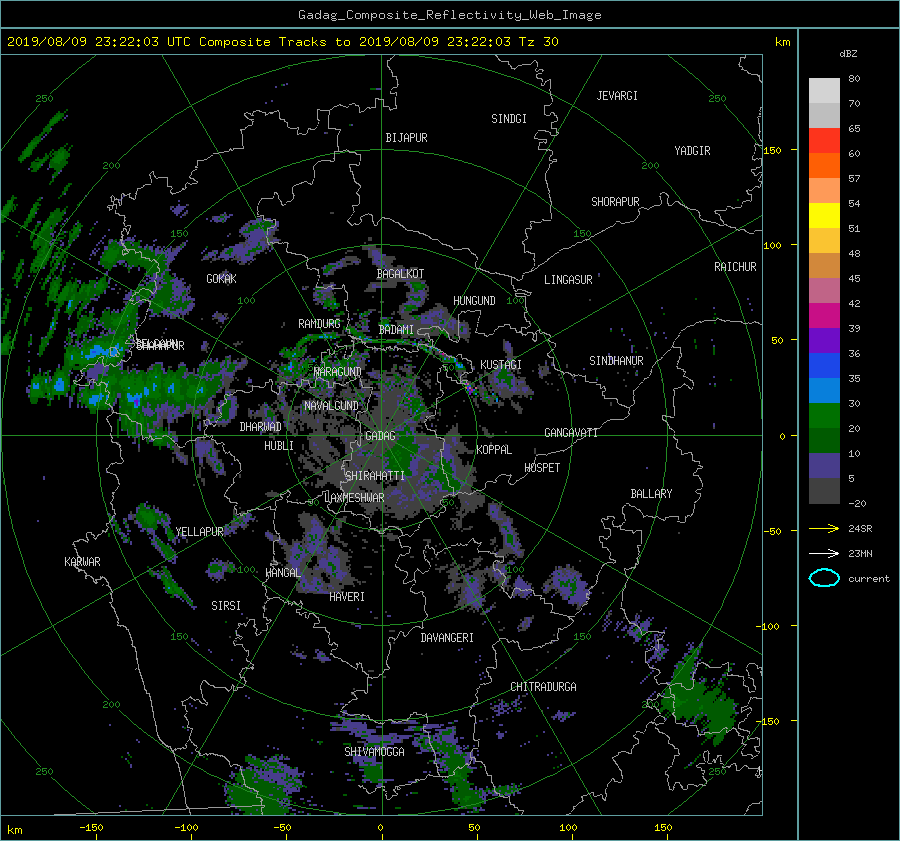Click the SHIVAMOGGA city label
Viewport: 900px width, 841px height.
click(x=374, y=751)
